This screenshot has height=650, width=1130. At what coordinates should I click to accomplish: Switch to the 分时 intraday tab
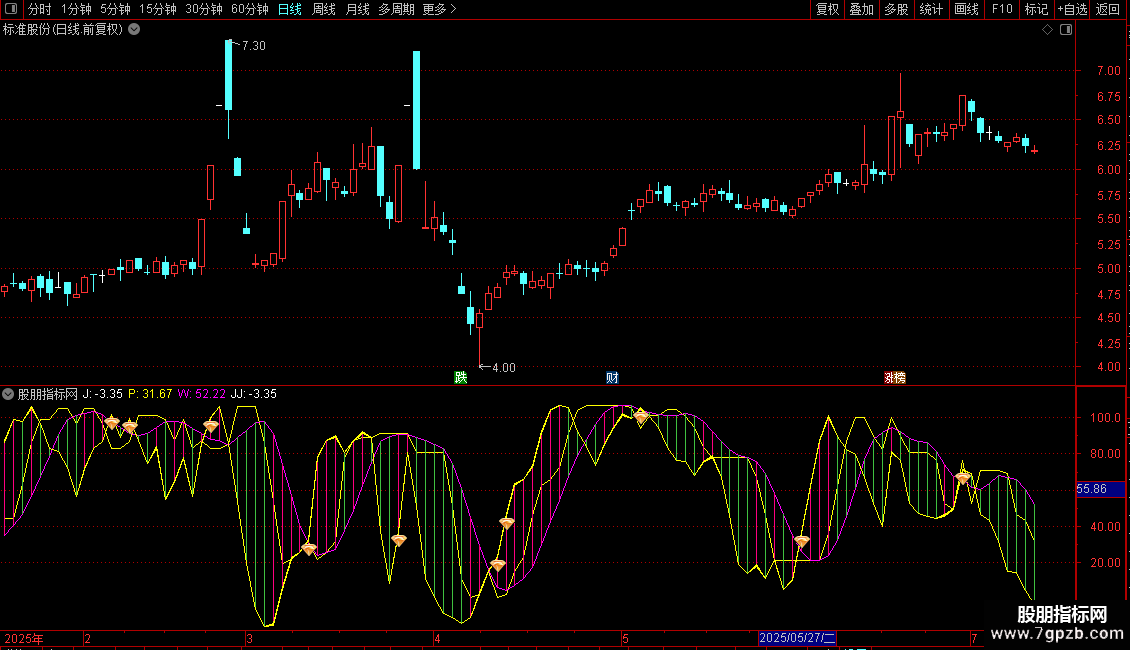(x=40, y=9)
